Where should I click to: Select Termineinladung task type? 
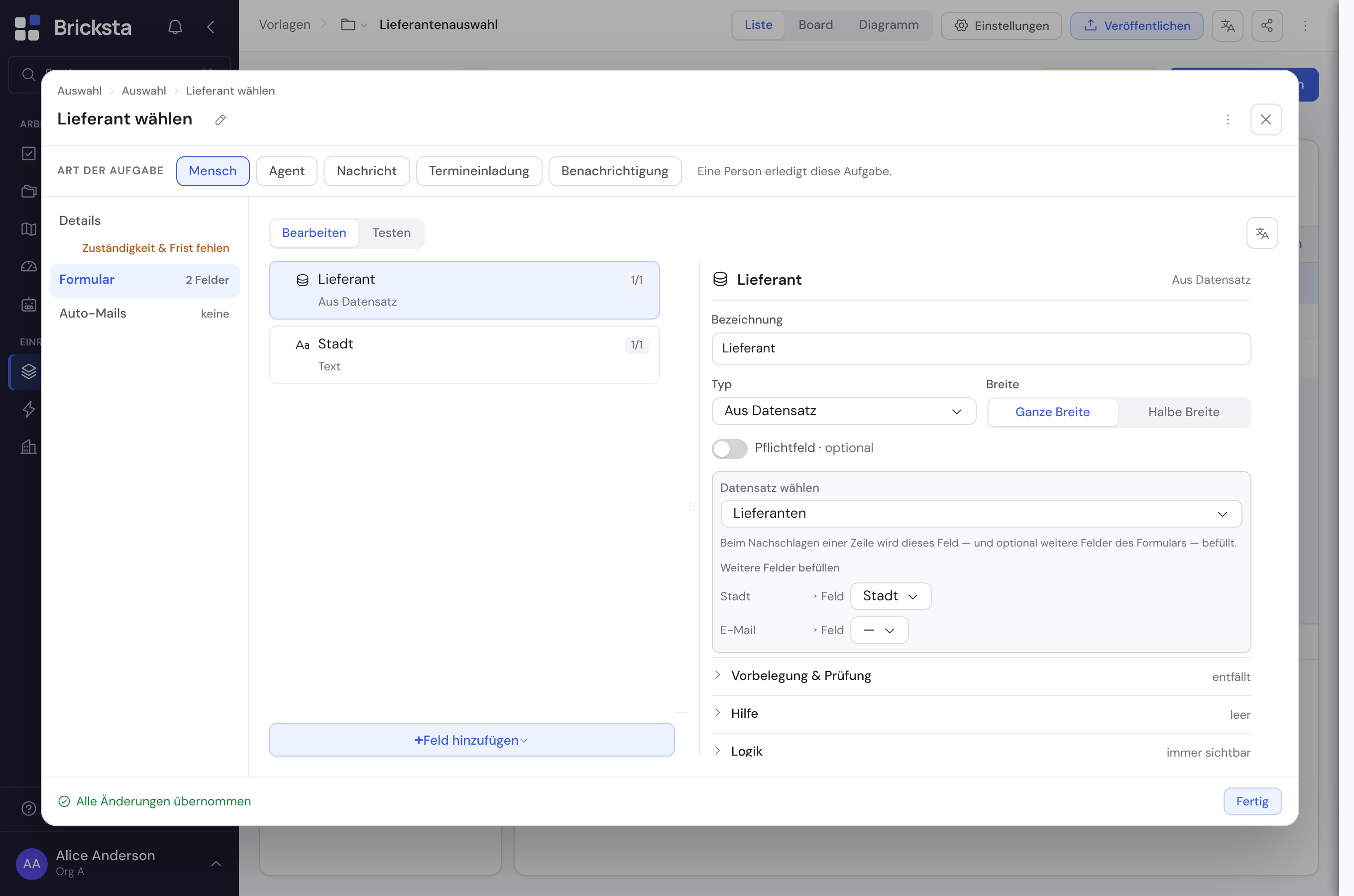tap(479, 171)
